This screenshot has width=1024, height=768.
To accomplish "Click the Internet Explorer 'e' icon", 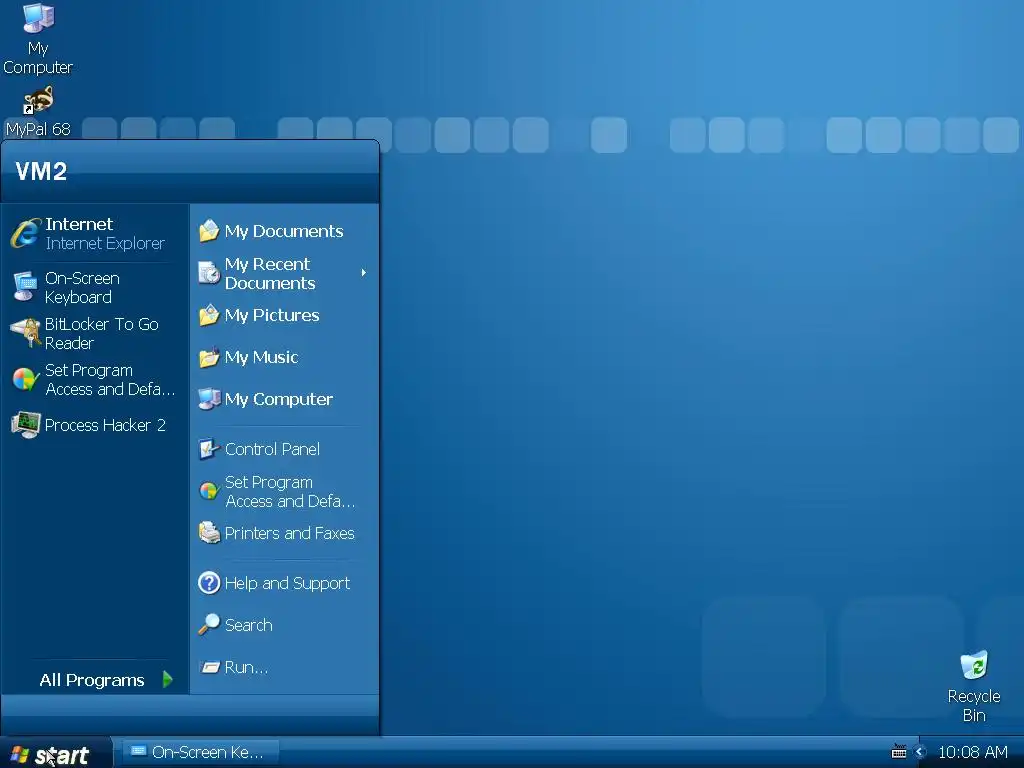I will coord(25,233).
